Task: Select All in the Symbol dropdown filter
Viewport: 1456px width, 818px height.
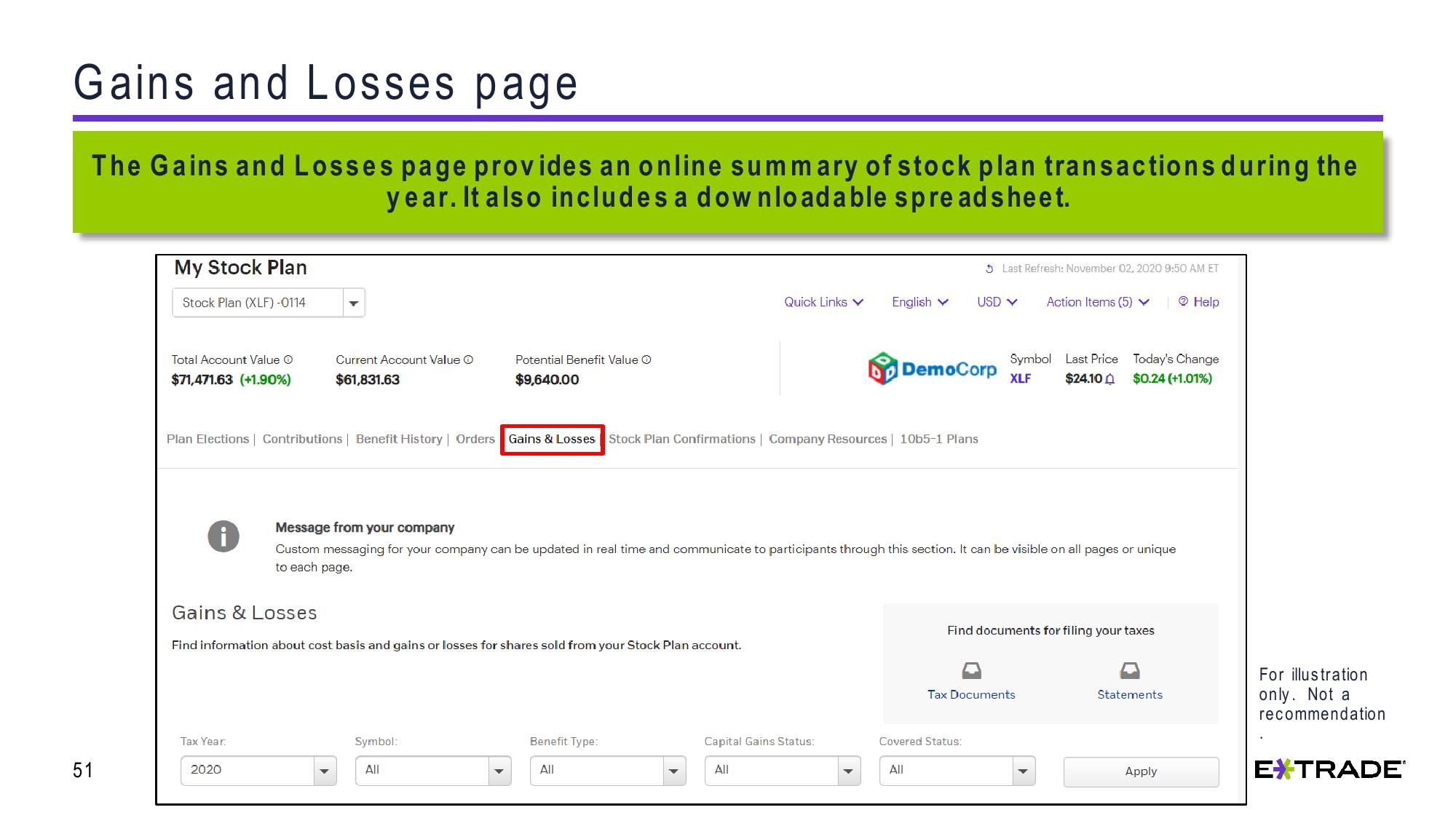Action: coord(430,769)
